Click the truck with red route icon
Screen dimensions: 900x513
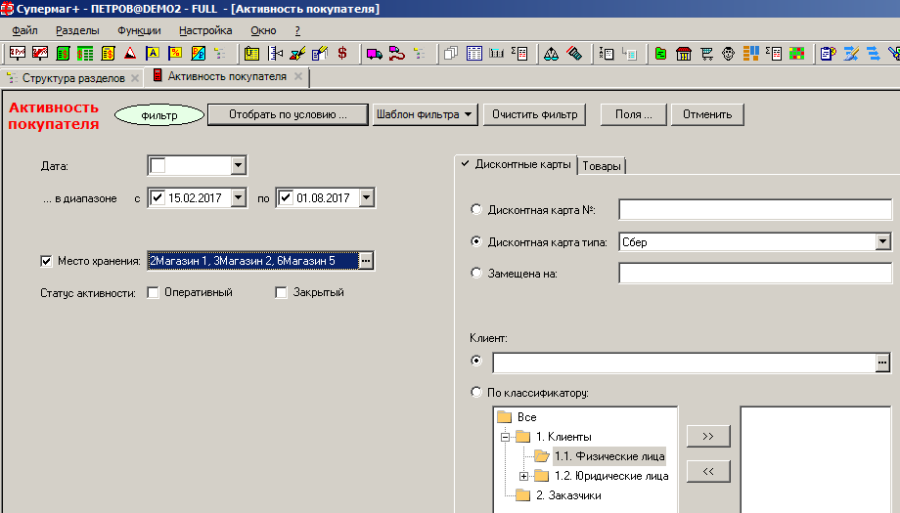(x=397, y=53)
